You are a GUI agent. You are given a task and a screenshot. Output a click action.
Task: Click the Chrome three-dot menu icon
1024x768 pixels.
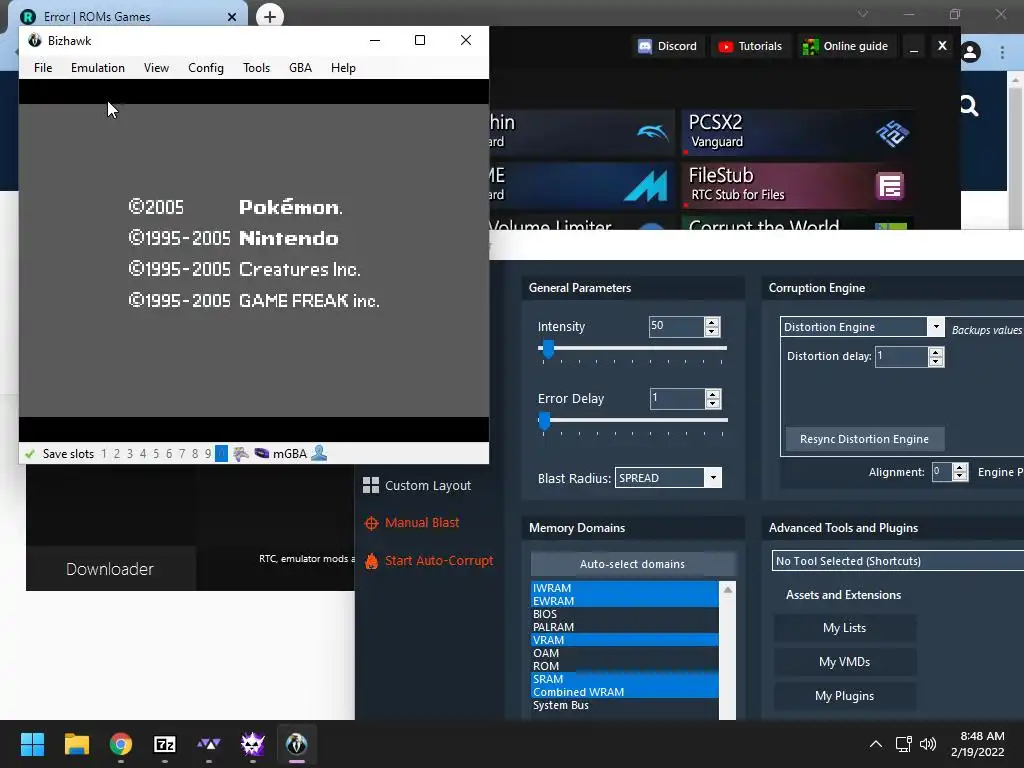coord(1002,52)
